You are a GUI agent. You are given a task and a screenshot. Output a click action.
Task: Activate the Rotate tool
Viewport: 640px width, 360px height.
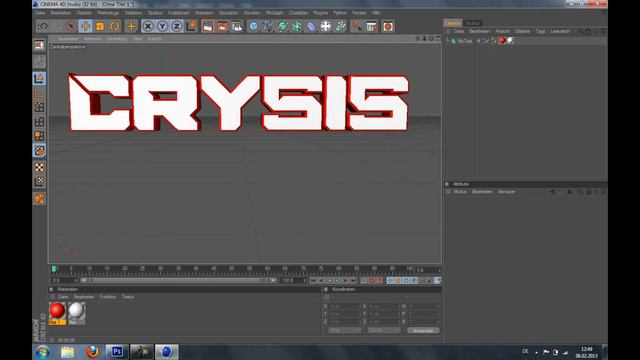(x=115, y=27)
